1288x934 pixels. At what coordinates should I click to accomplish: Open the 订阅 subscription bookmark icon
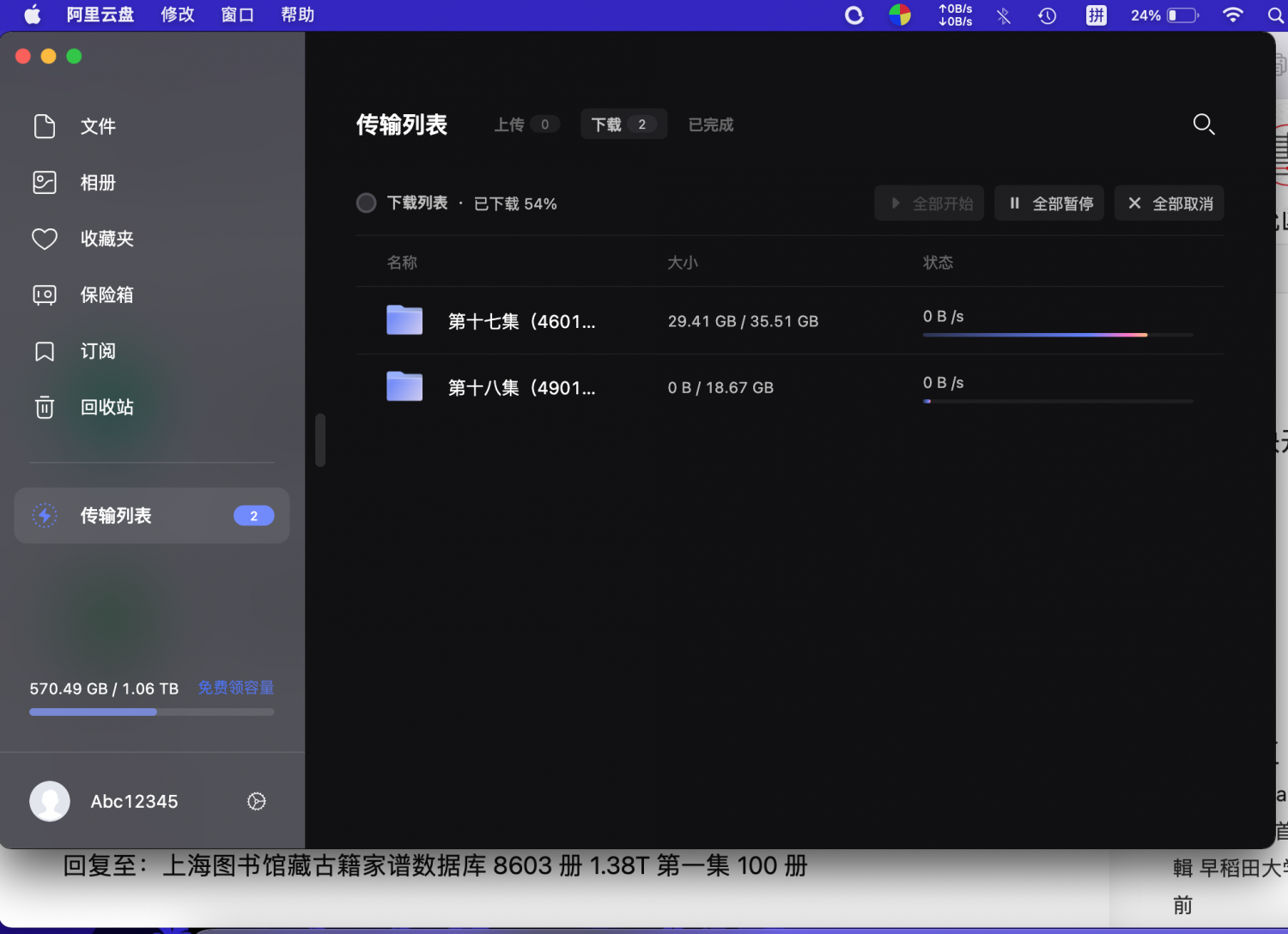tap(45, 351)
